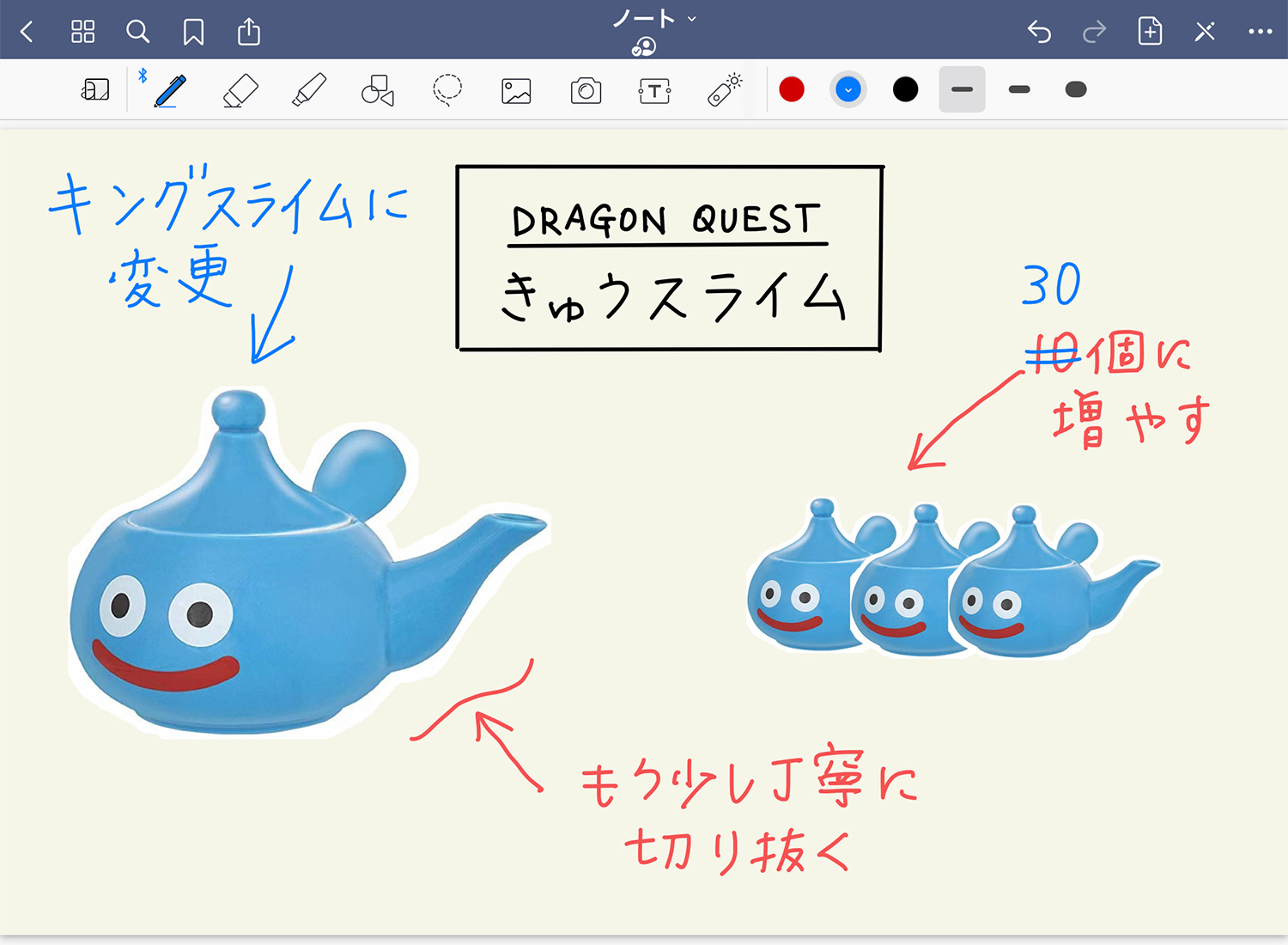Tap the handwritten DRAGON QUEST title
1288x945 pixels.
[666, 221]
